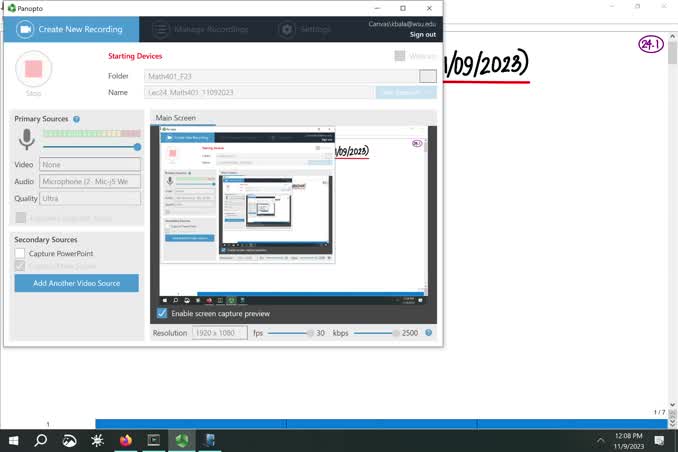Toggle Enable screen capture preview checkbox
Screen dimensions: 678x452
(163, 313)
